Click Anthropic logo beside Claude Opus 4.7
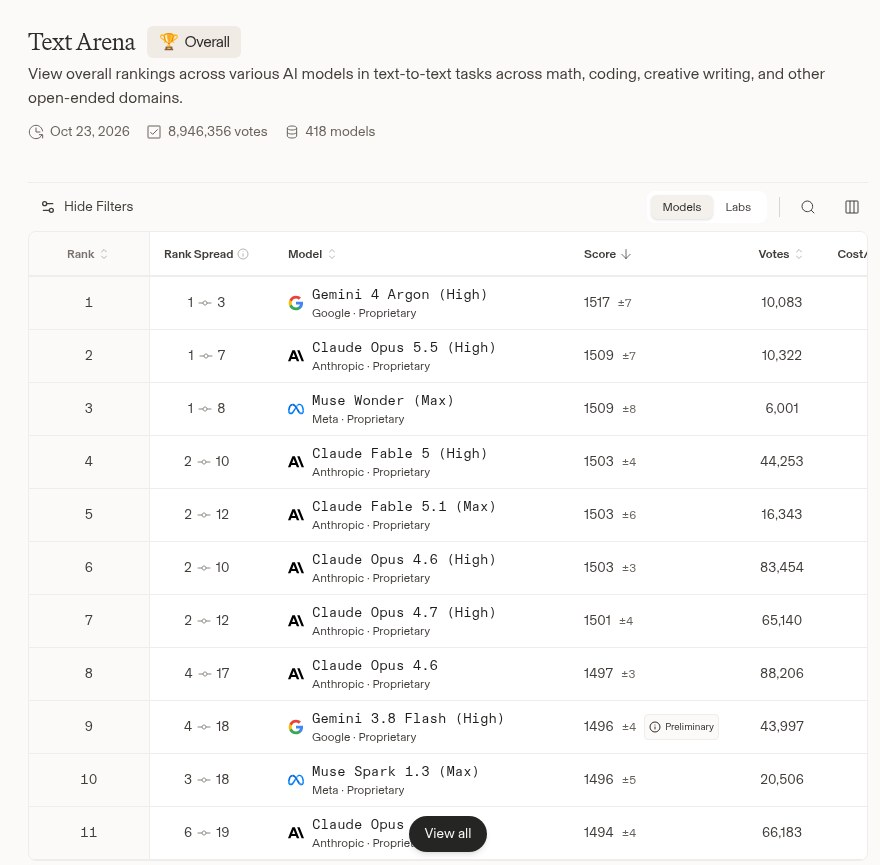Viewport: 880px width, 865px height. click(296, 621)
